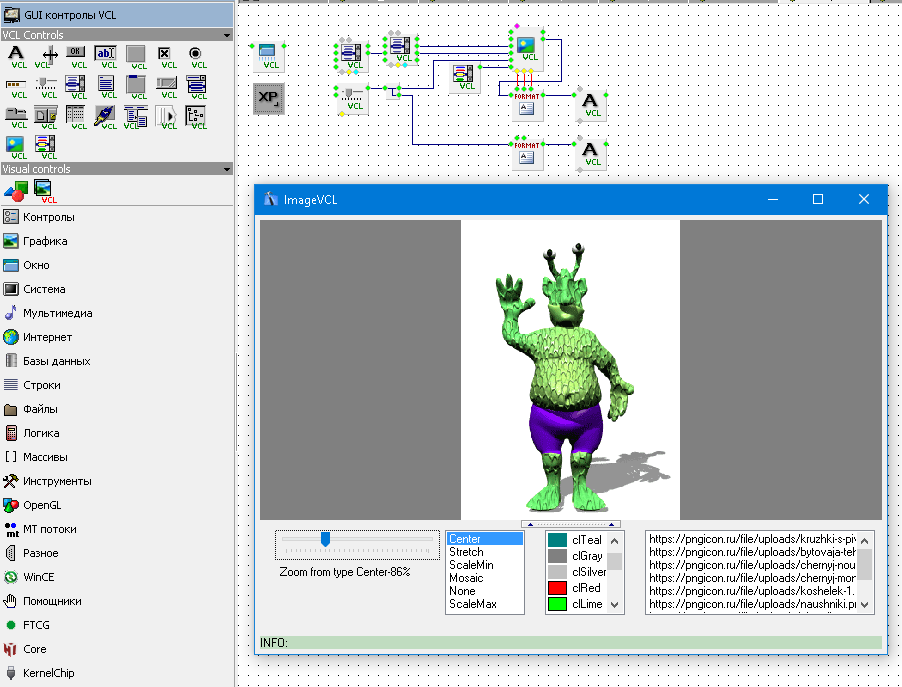Select the shapes icon under Visual controls

click(x=16, y=191)
